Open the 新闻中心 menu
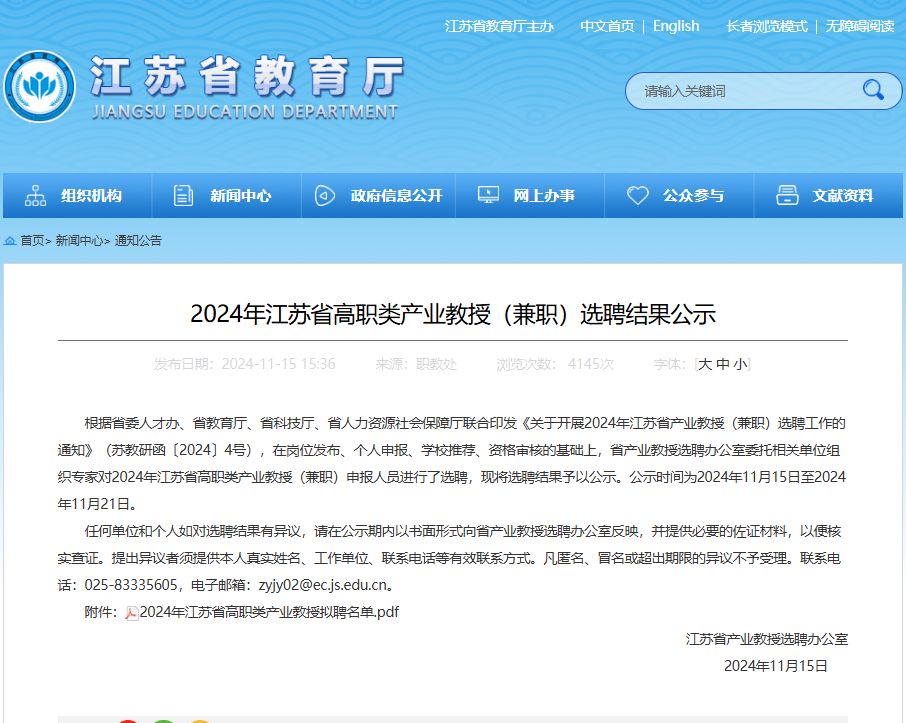The image size is (906, 723). (x=226, y=195)
